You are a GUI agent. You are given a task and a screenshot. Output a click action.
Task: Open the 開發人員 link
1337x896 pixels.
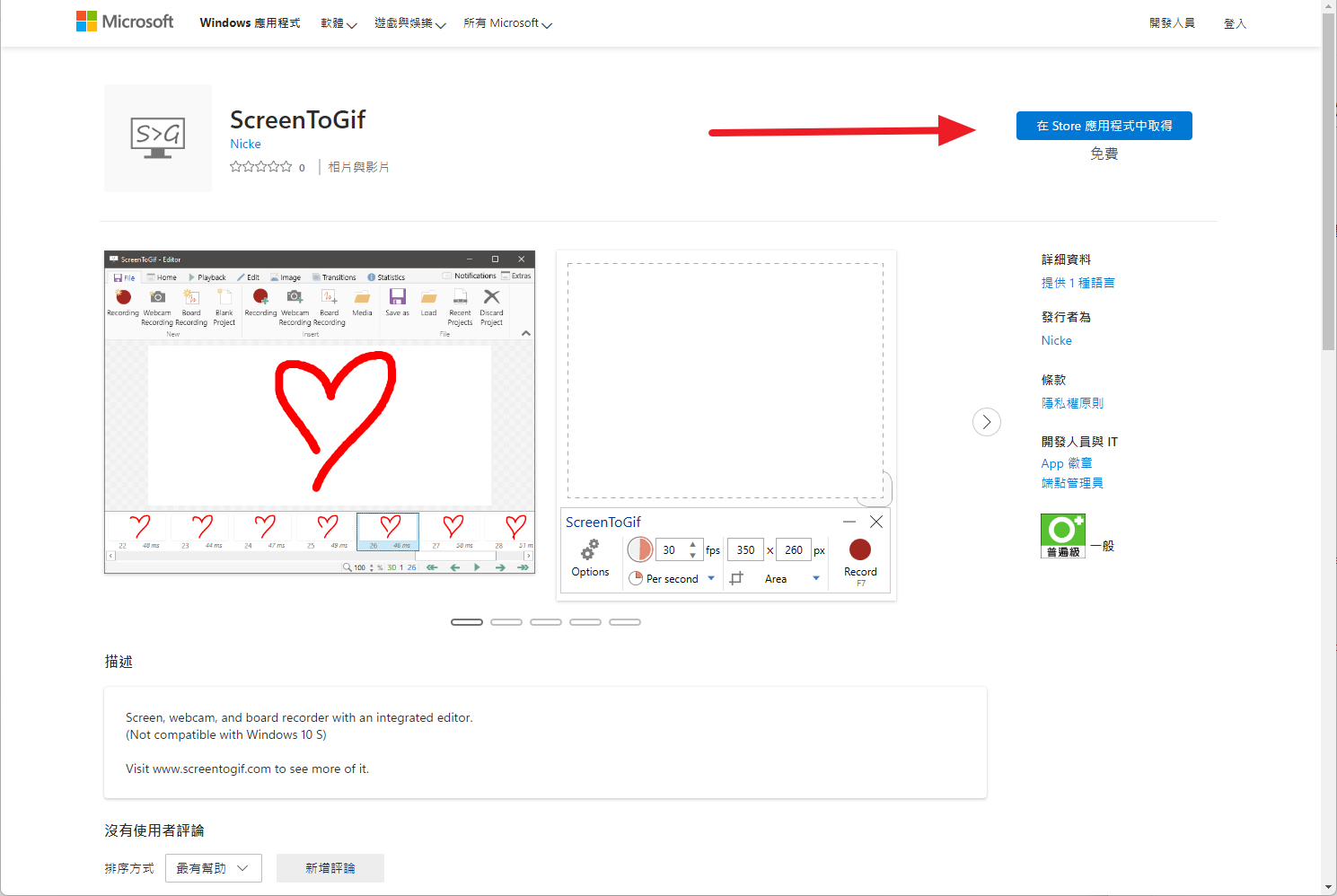[1172, 23]
